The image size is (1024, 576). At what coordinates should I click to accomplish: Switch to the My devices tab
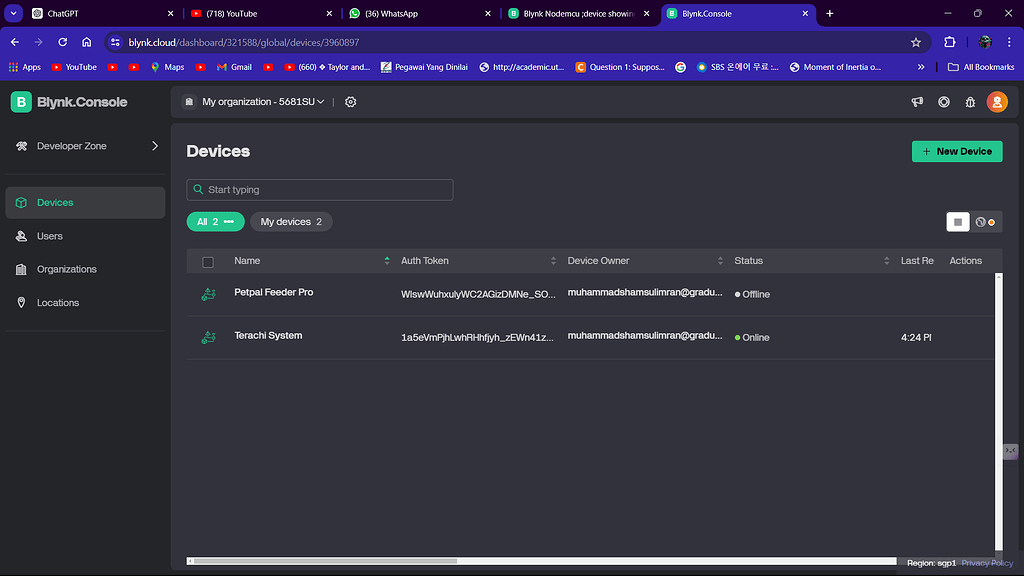[x=291, y=221]
